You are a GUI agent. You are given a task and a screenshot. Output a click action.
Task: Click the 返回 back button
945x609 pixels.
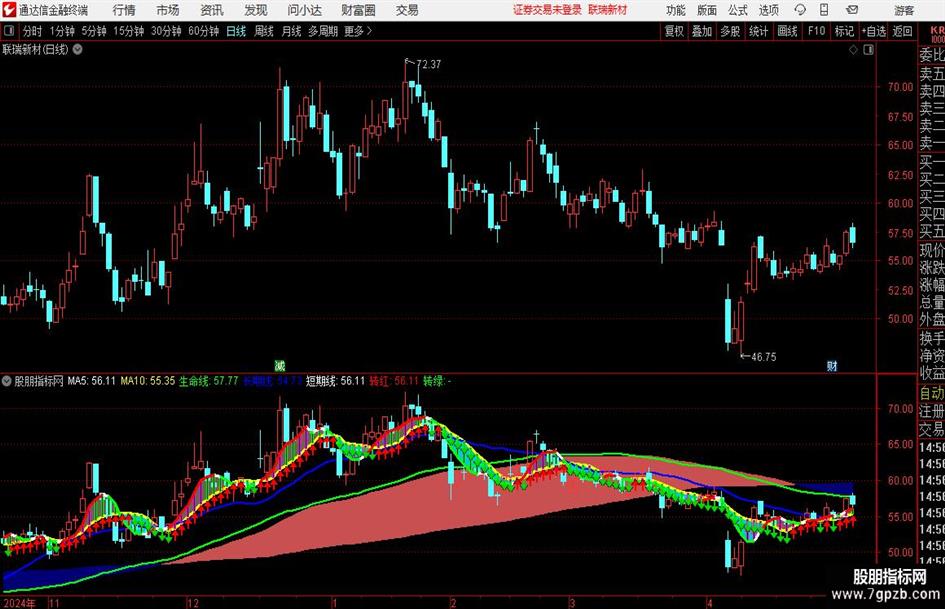(x=902, y=31)
